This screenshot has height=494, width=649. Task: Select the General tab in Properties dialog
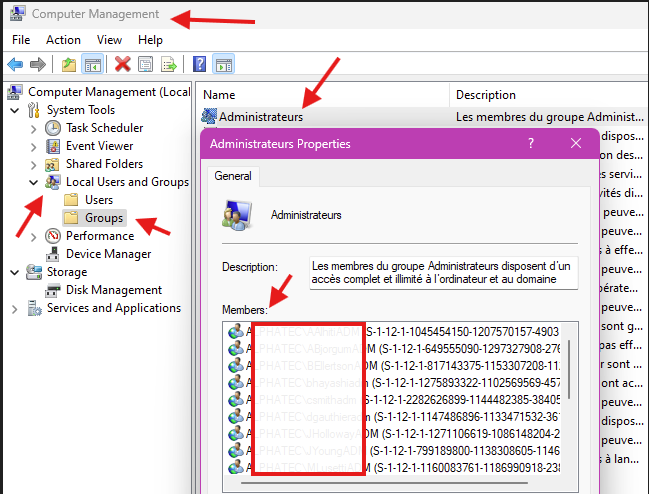point(233,175)
